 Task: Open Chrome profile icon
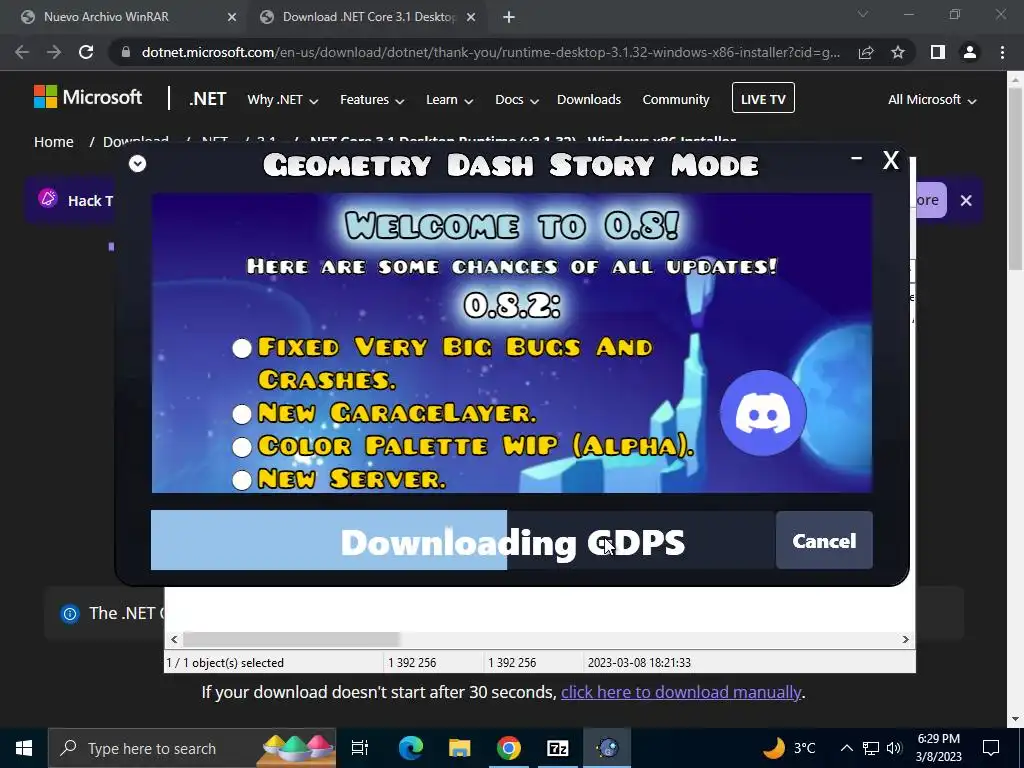click(970, 52)
